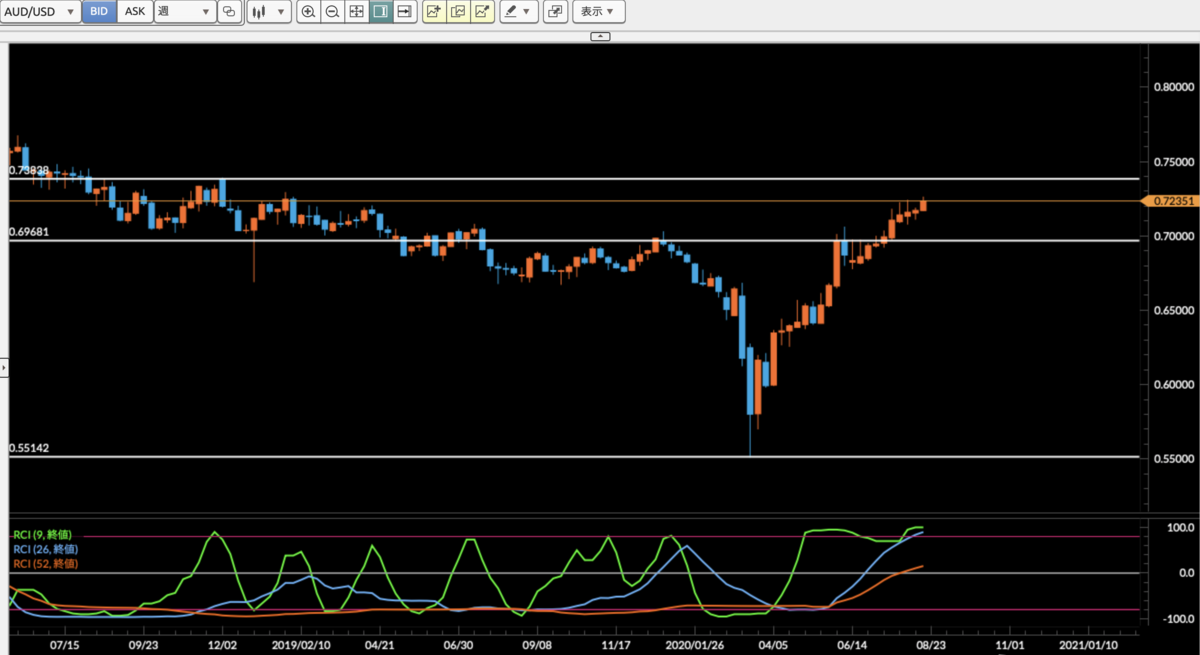Click the pop-out window icon

coord(554,12)
